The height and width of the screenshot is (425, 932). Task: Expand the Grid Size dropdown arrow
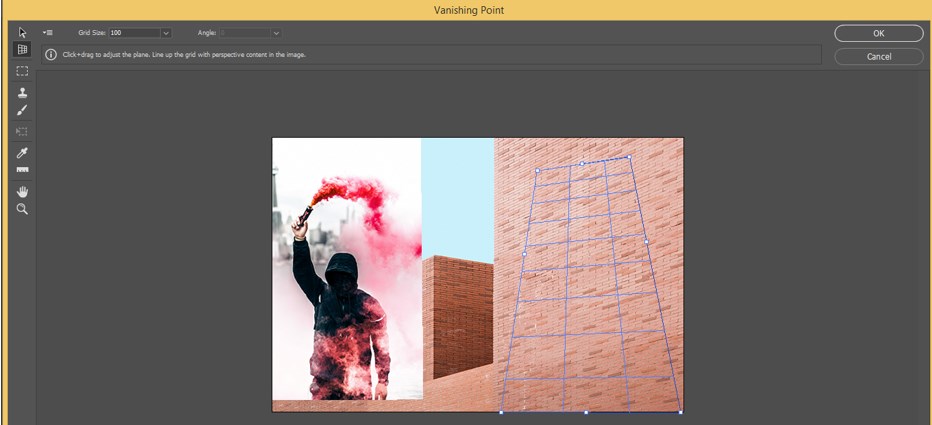click(x=166, y=33)
